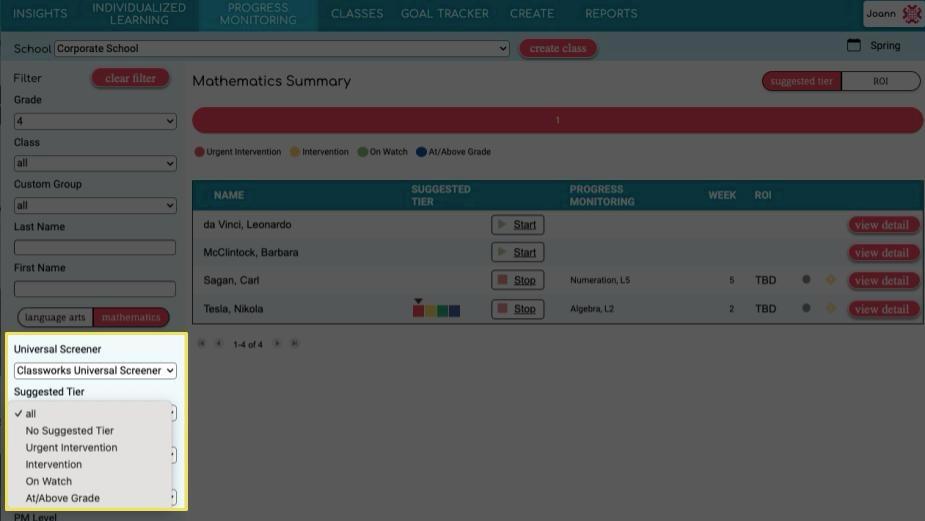925x521 pixels.
Task: Expand the Custom Group dropdown
Action: tap(95, 205)
